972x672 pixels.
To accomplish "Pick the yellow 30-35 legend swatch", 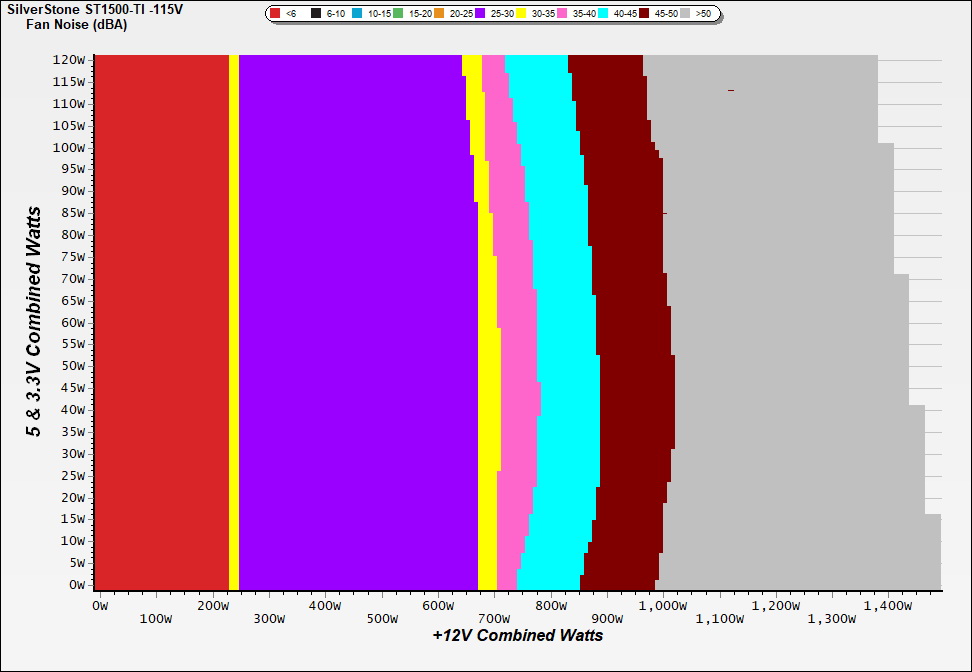I will click(x=522, y=14).
